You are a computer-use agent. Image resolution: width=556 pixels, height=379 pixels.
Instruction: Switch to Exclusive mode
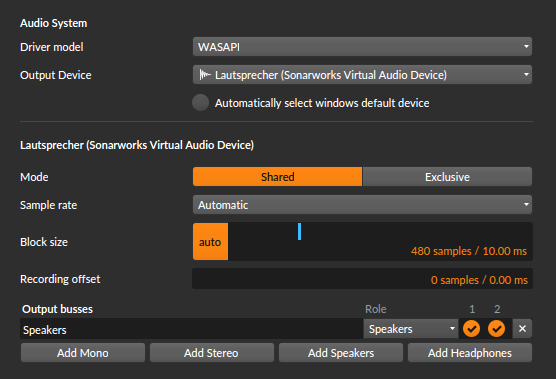447,177
